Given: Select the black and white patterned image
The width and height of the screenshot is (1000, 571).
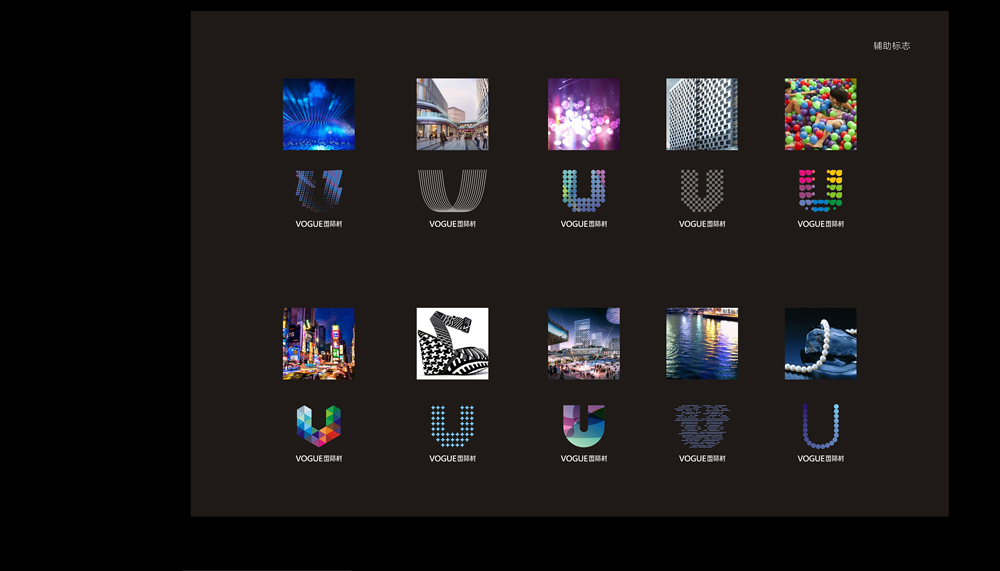Looking at the screenshot, I should (452, 343).
